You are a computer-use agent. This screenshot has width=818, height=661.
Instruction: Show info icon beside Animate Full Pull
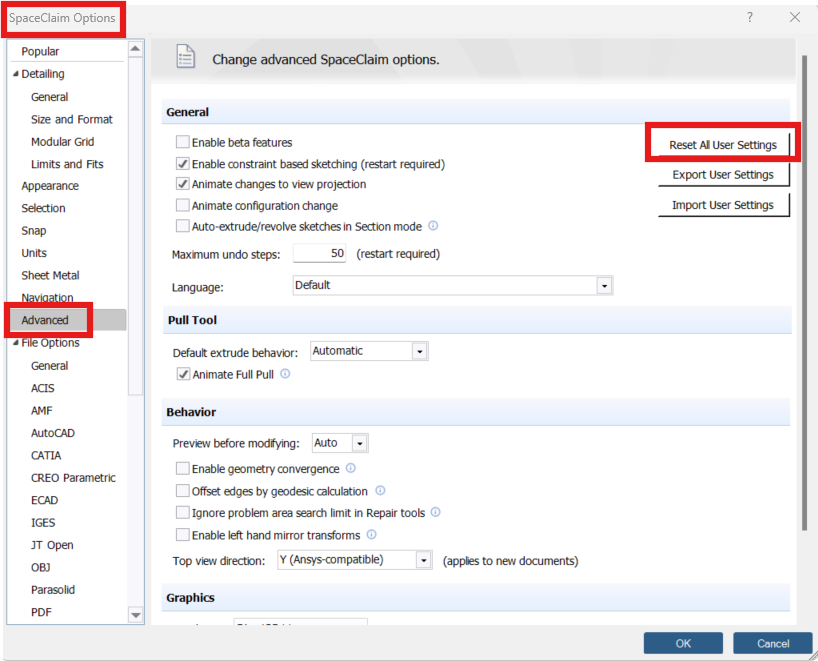[285, 374]
